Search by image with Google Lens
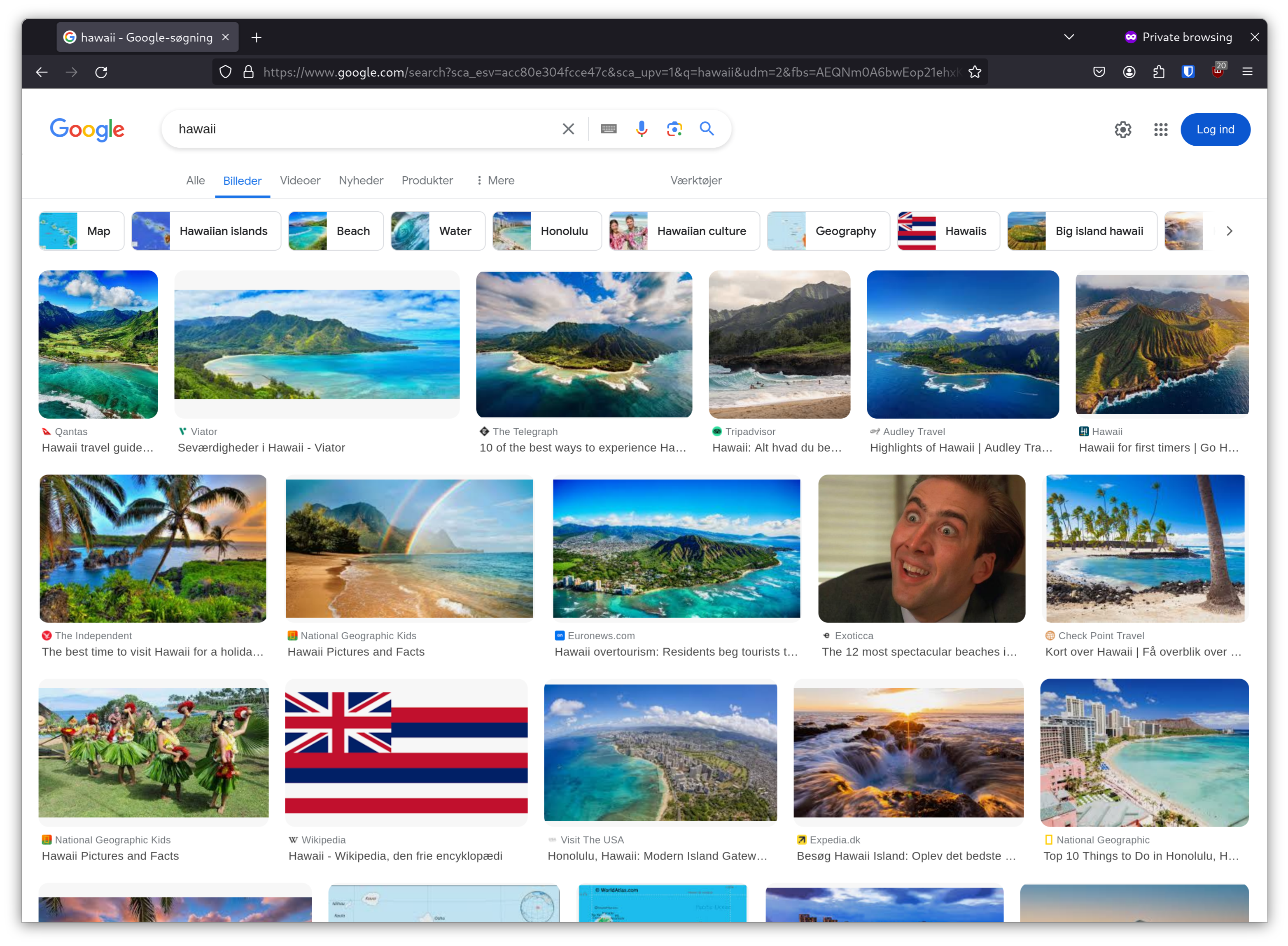1288x946 pixels. [x=674, y=129]
